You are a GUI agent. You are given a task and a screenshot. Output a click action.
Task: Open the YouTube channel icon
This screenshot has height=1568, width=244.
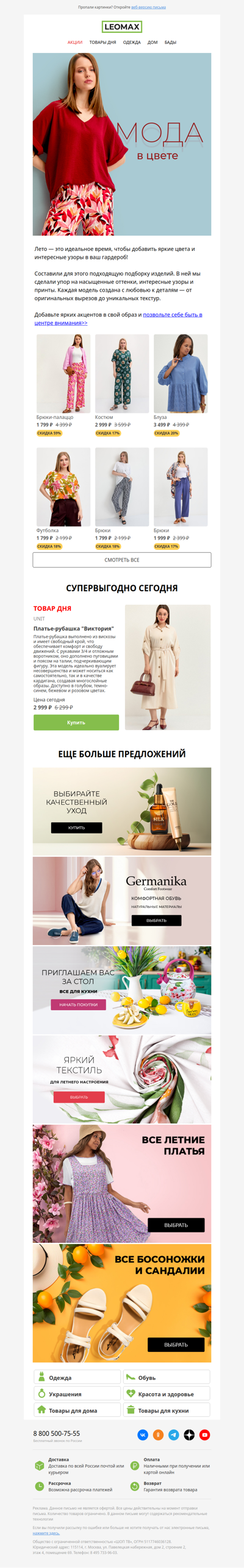coord(205,1435)
